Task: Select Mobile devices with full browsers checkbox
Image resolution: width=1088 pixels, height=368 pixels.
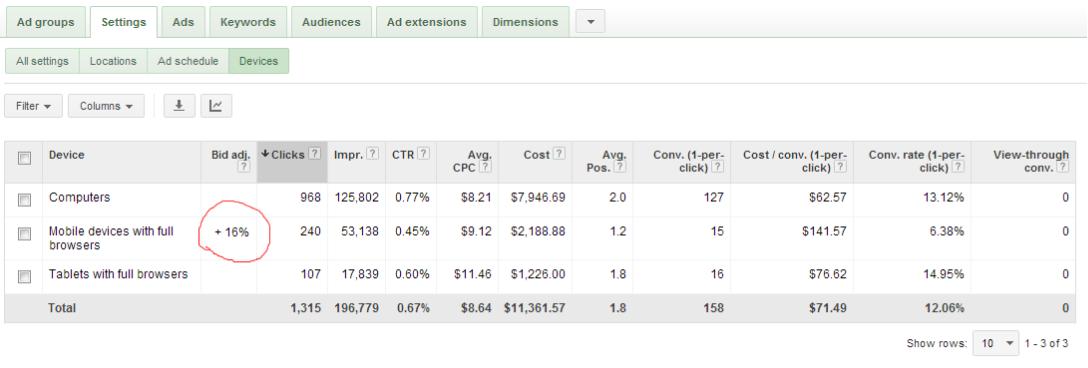Action: pos(24,234)
